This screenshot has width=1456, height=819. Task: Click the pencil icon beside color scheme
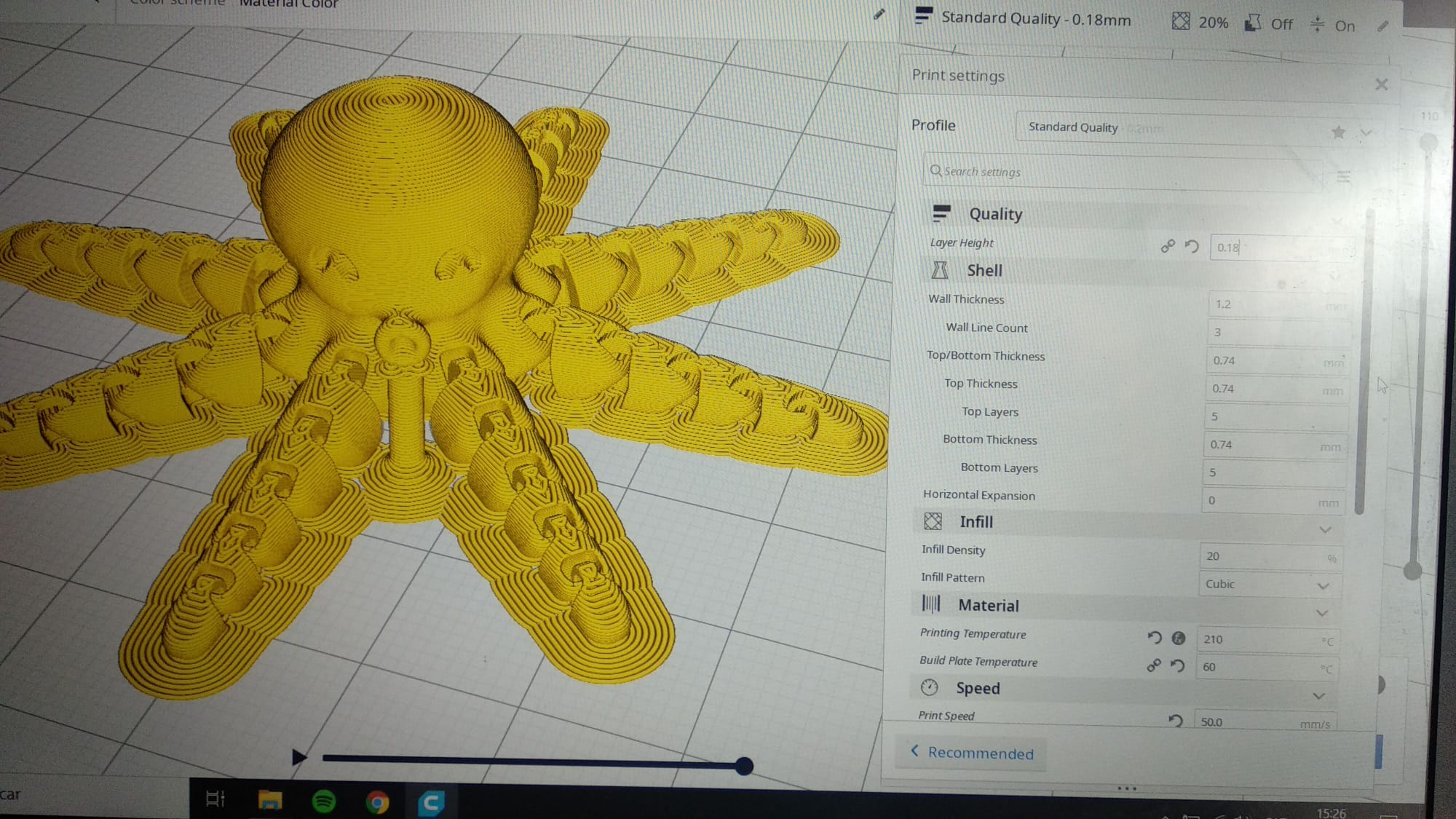coord(879,14)
